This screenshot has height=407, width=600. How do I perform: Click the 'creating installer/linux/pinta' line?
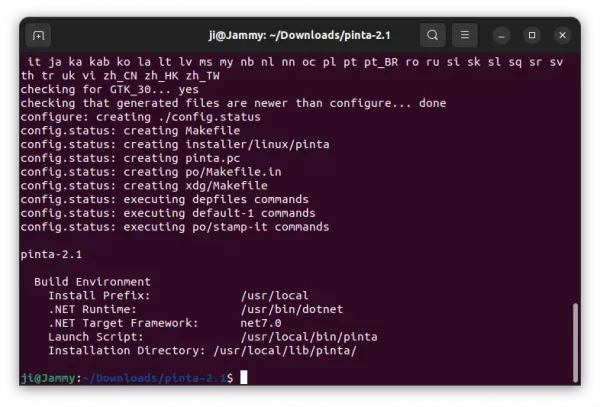175,145
